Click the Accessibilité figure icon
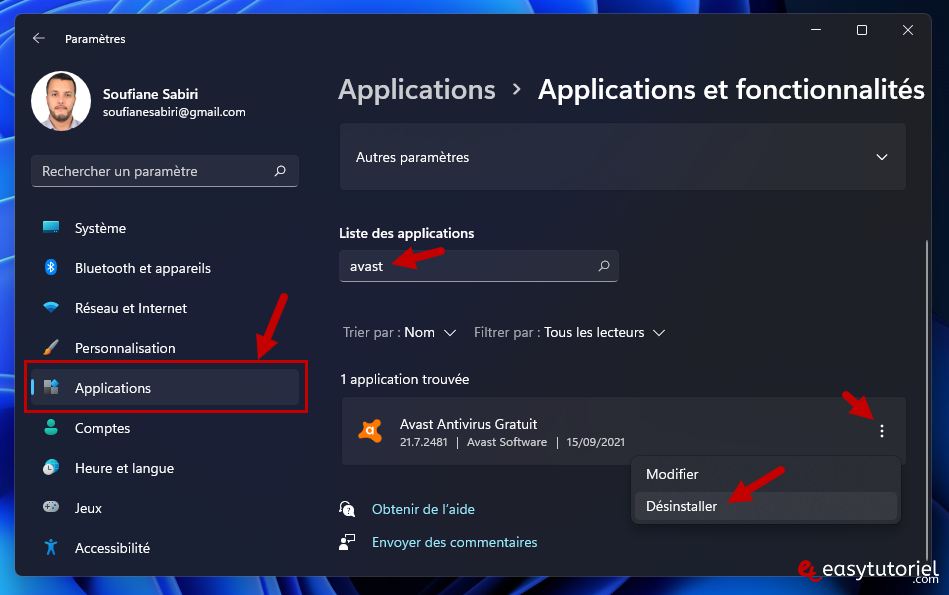 pyautogui.click(x=51, y=547)
